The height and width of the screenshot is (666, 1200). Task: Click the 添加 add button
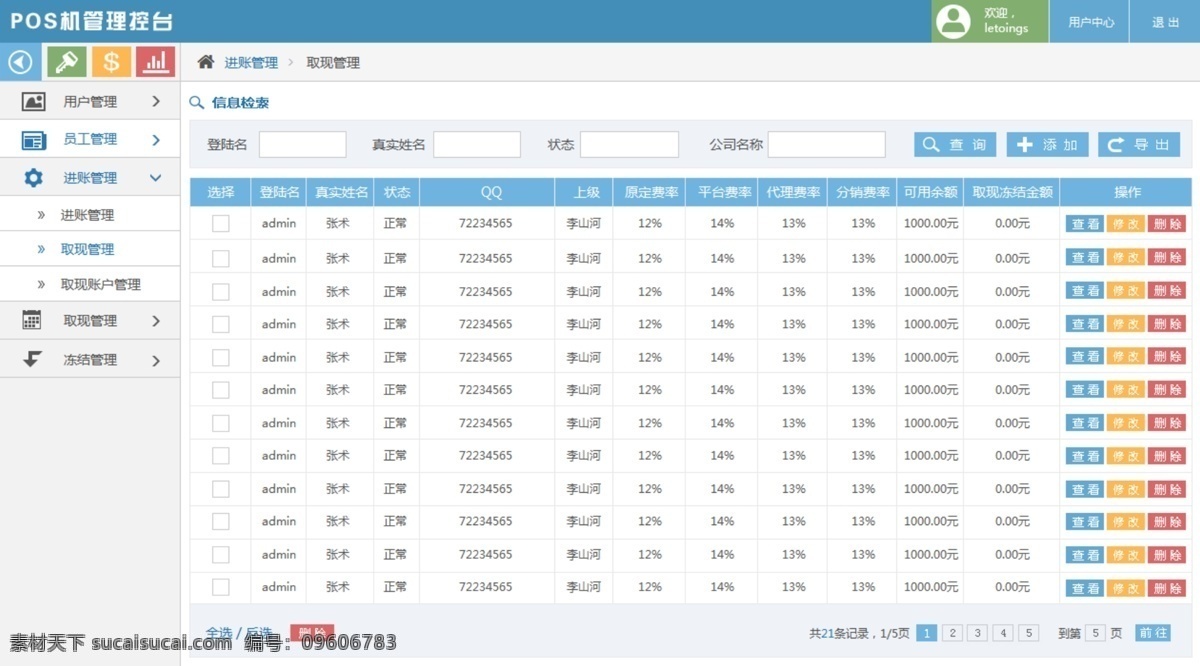click(1047, 145)
